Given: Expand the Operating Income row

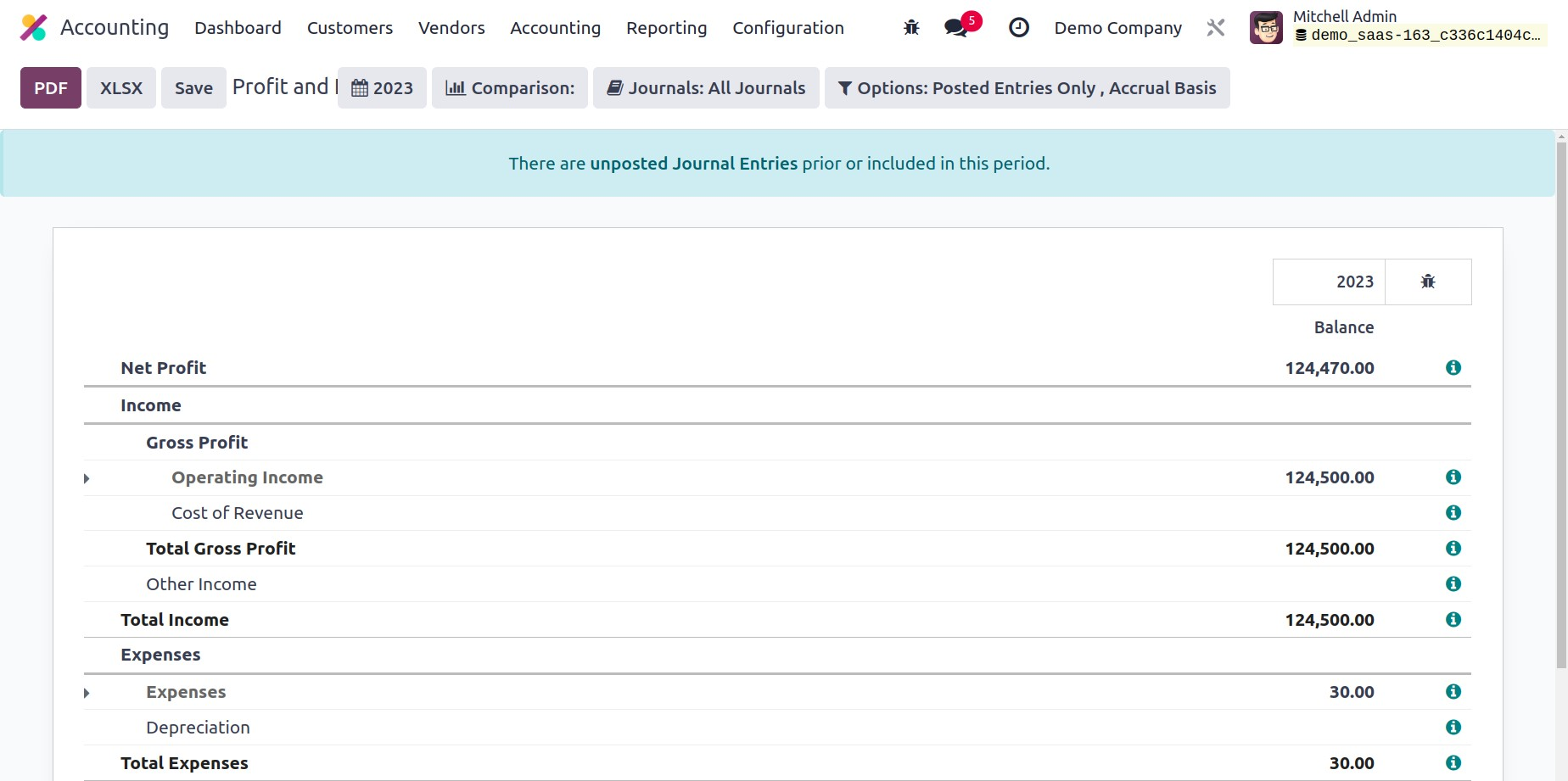Looking at the screenshot, I should point(87,478).
